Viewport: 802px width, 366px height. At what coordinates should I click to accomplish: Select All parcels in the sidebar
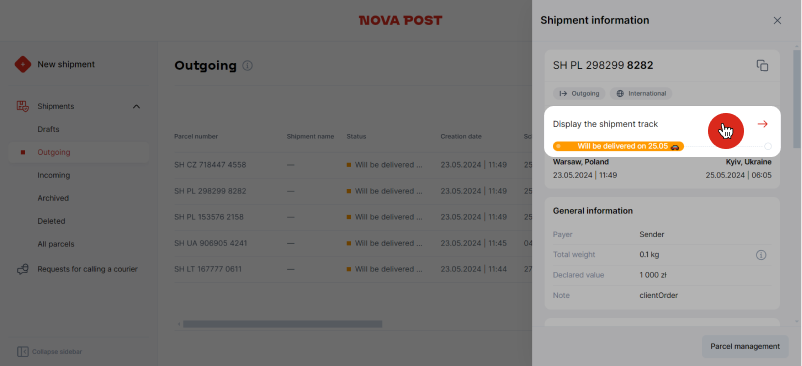55,244
